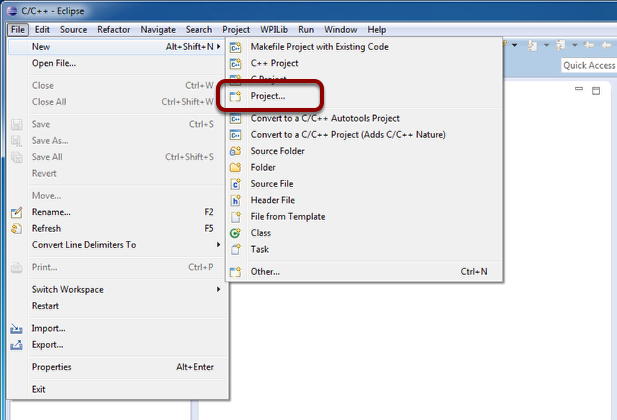Create a new Source Folder via its icon
Image resolution: width=617 pixels, height=420 pixels.
235,151
